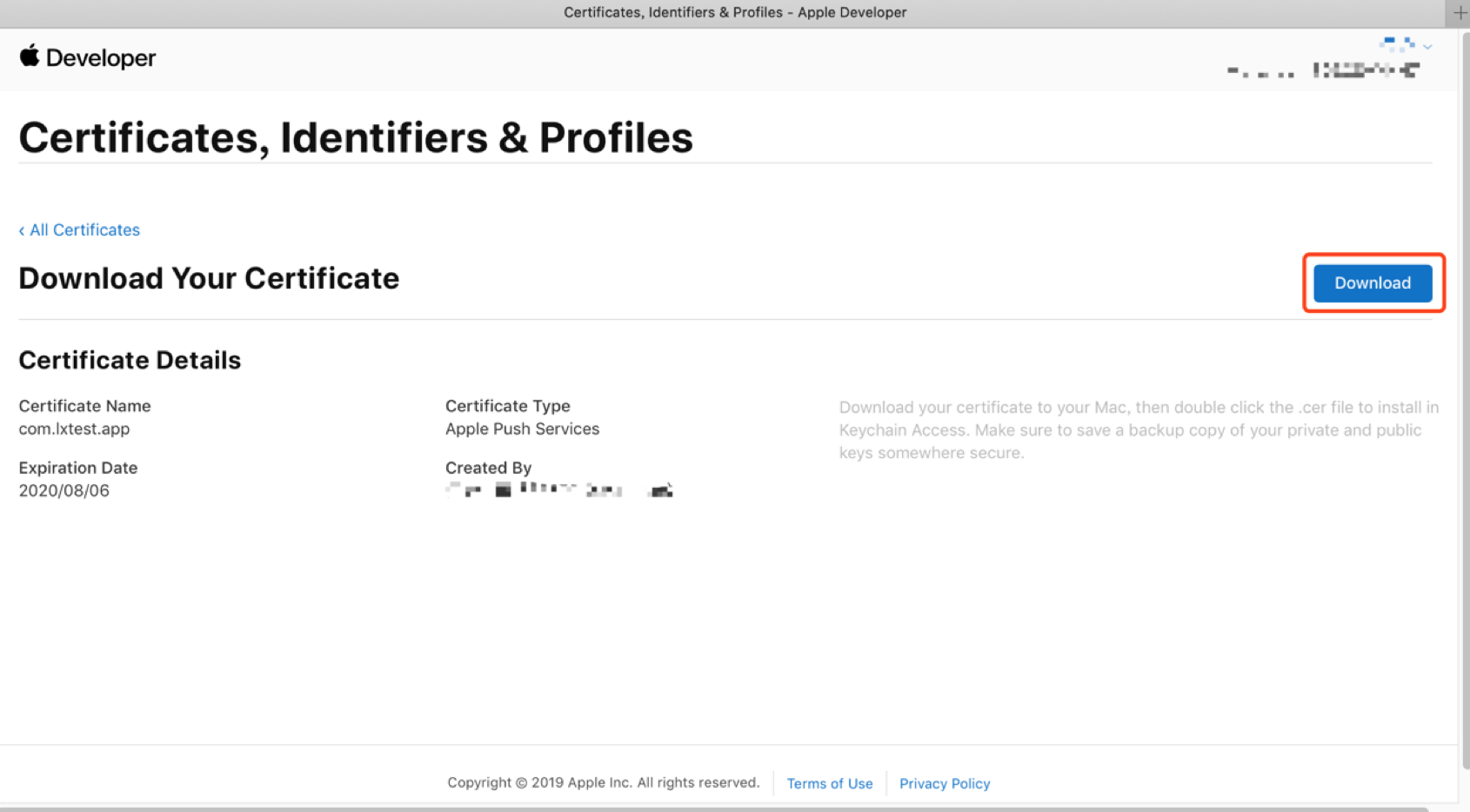
Task: Click the browser tab title
Action: click(735, 12)
